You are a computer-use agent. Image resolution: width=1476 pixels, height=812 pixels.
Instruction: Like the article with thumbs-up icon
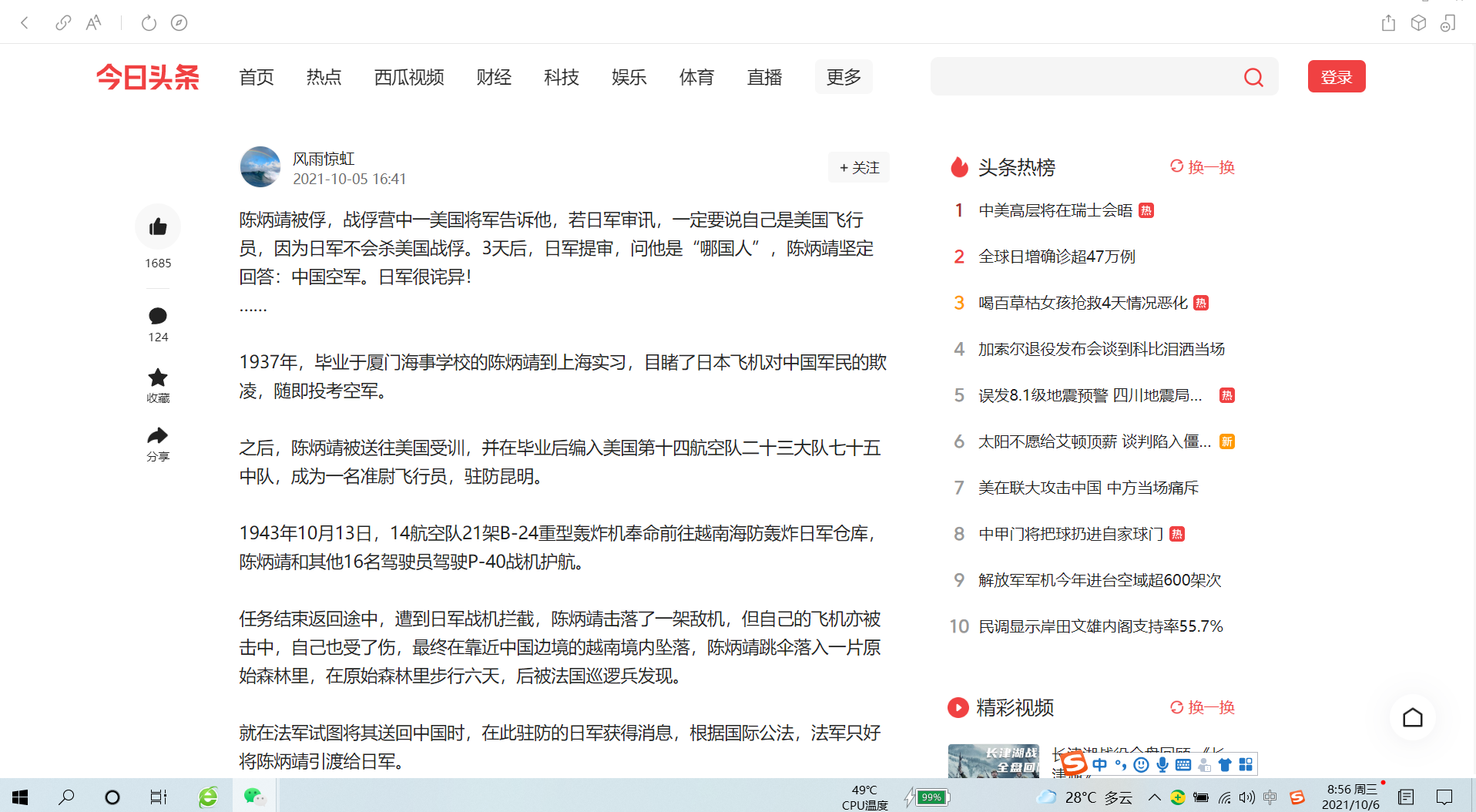tap(158, 226)
